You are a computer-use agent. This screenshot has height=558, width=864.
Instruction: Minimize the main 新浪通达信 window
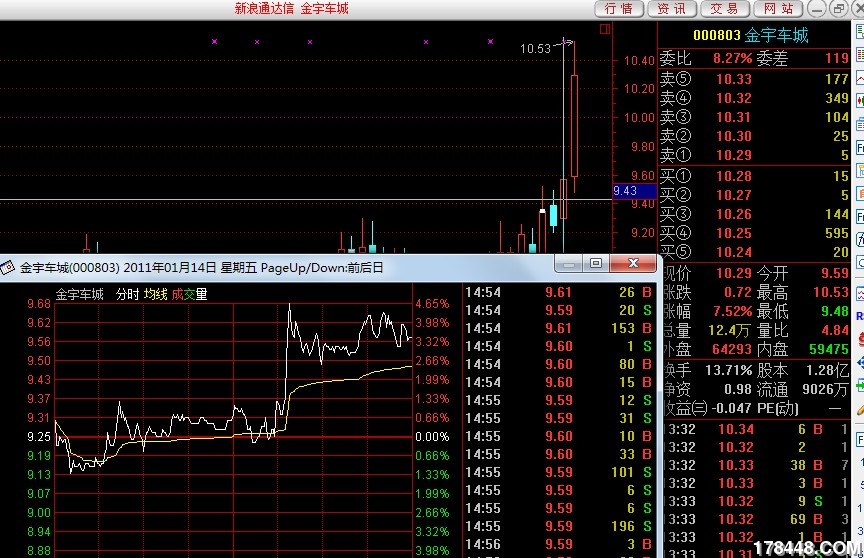point(817,9)
